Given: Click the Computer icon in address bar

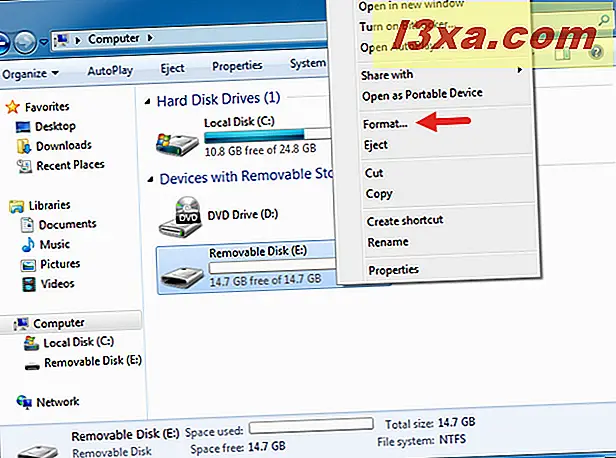Looking at the screenshot, I should pos(62,39).
